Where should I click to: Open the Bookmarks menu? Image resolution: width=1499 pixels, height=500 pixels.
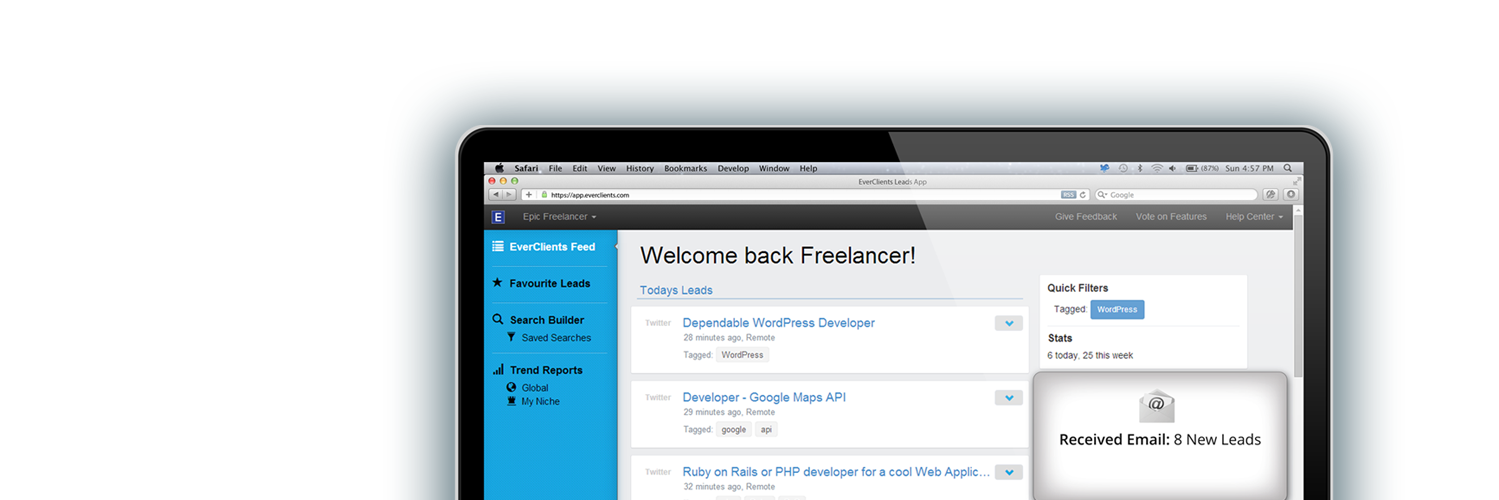coord(686,168)
